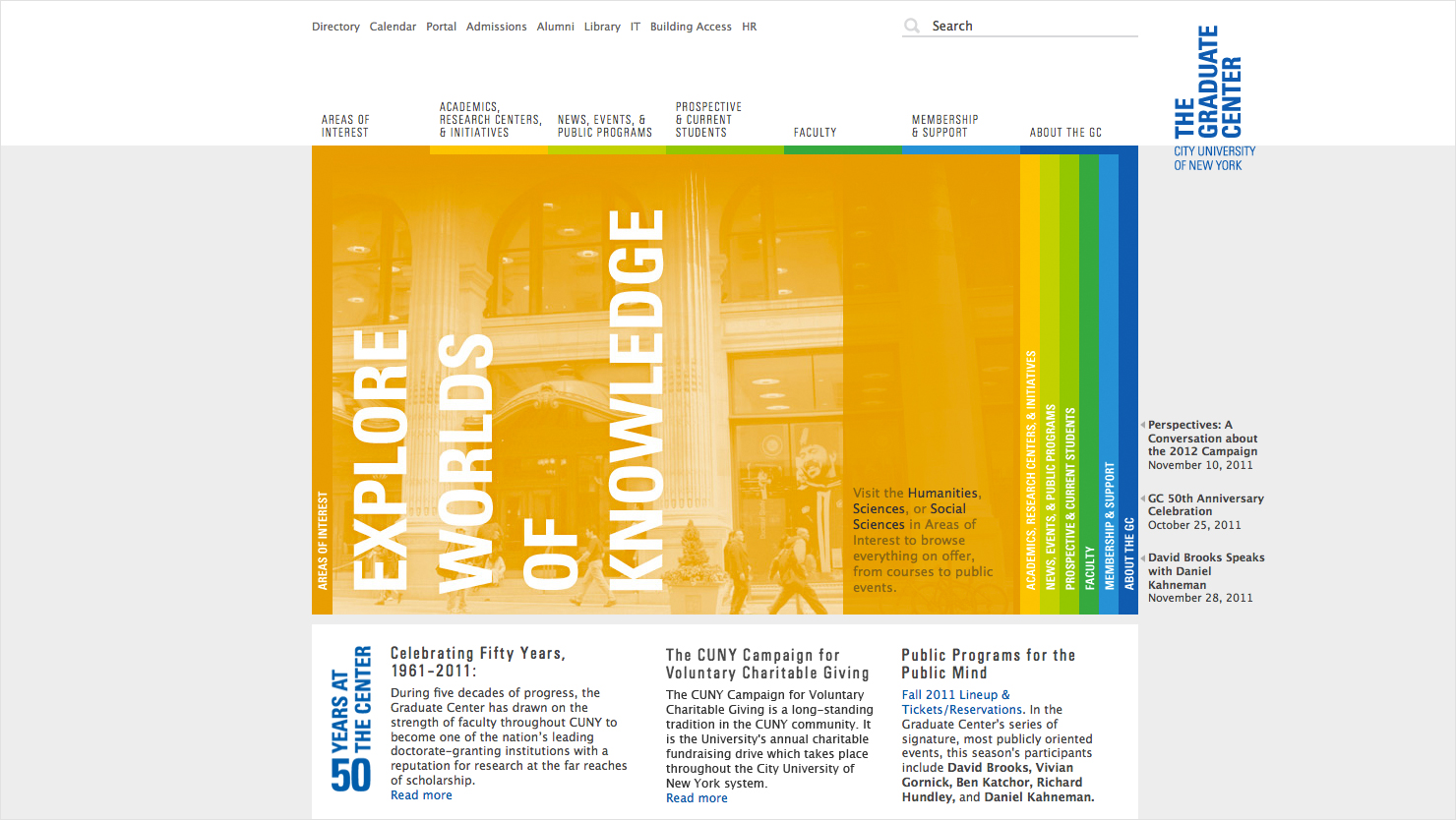Open About the GC menu

coord(1065,132)
